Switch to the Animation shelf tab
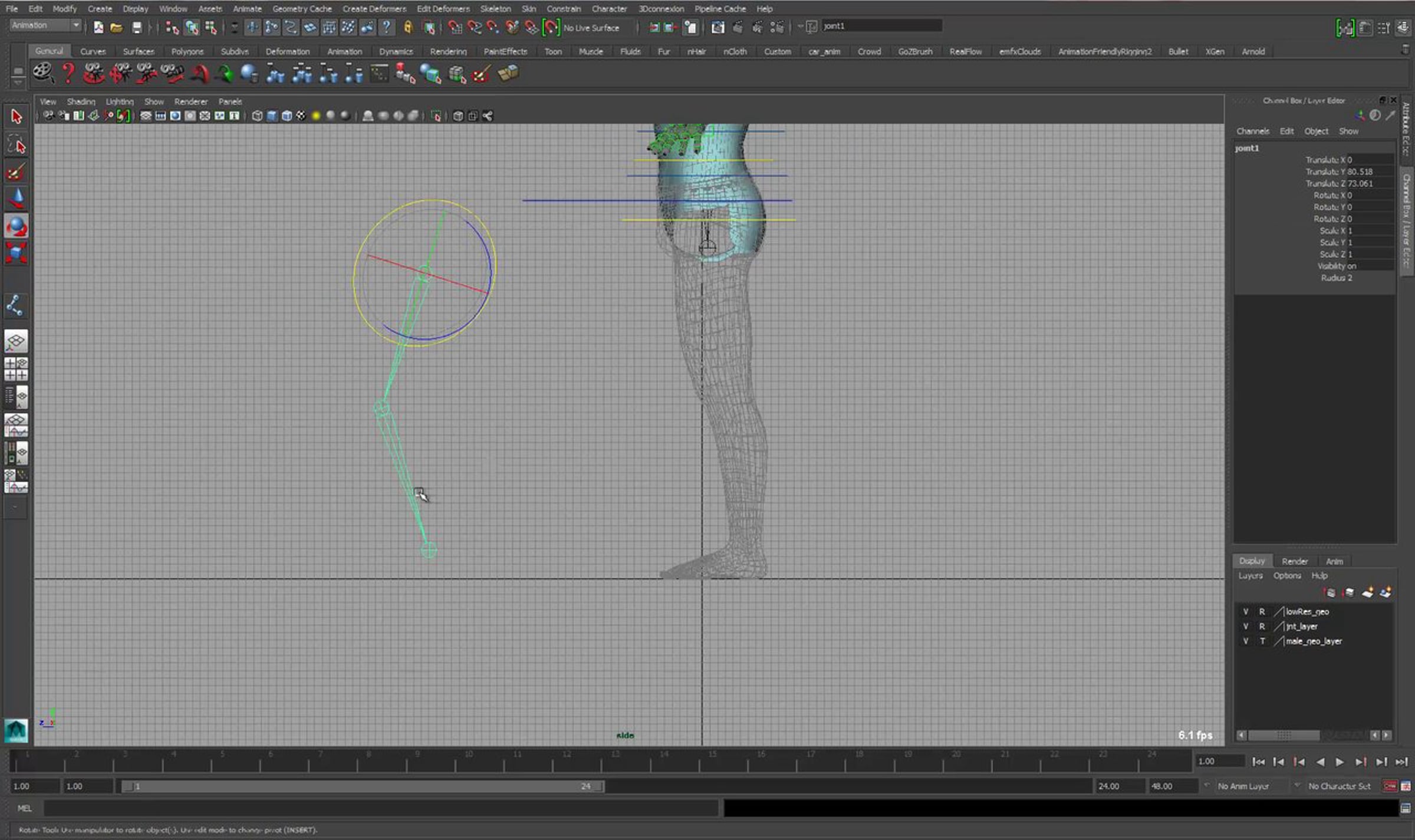This screenshot has width=1415, height=840. (344, 52)
